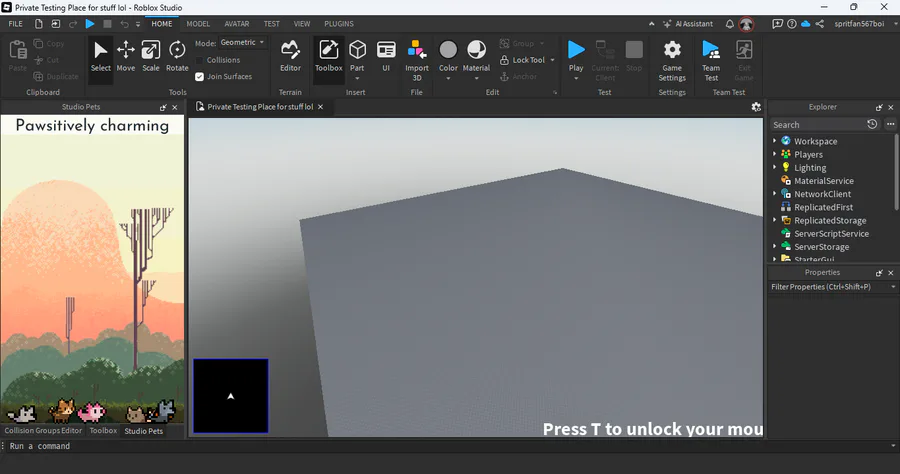Open the Color dropdown arrow
This screenshot has height=474, width=900.
pos(448,78)
